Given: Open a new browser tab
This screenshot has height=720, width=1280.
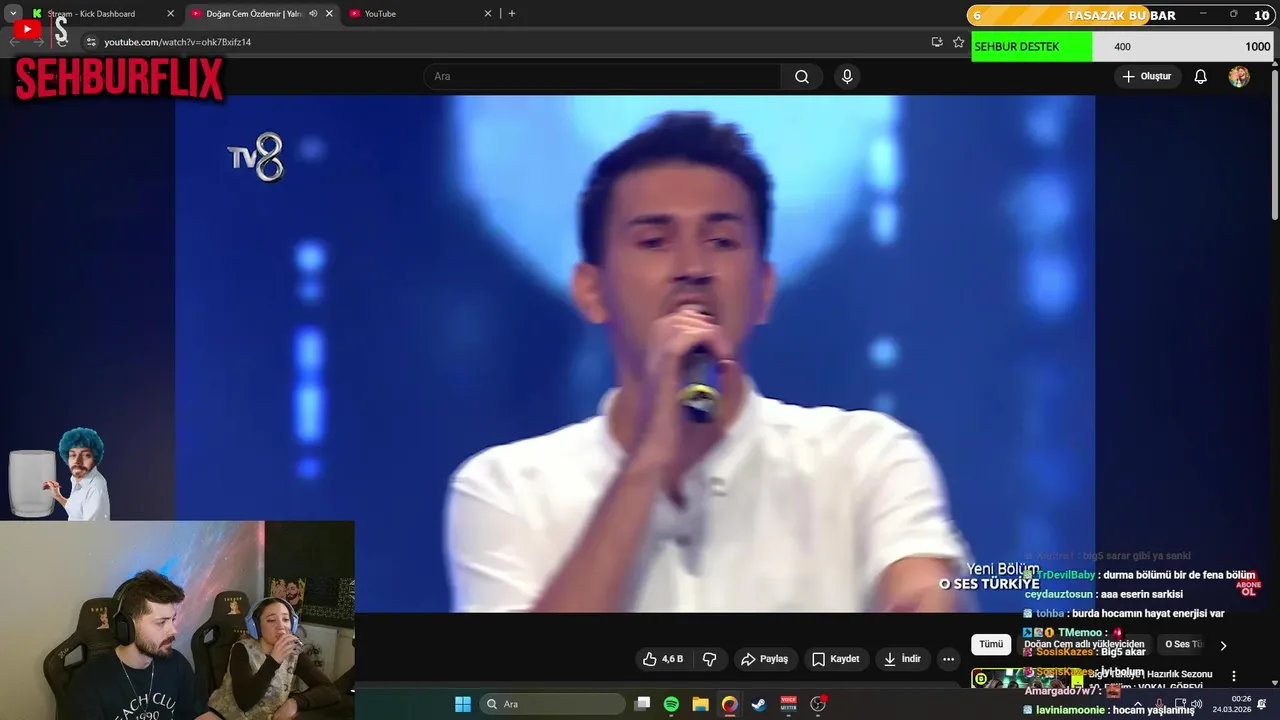Looking at the screenshot, I should (512, 14).
